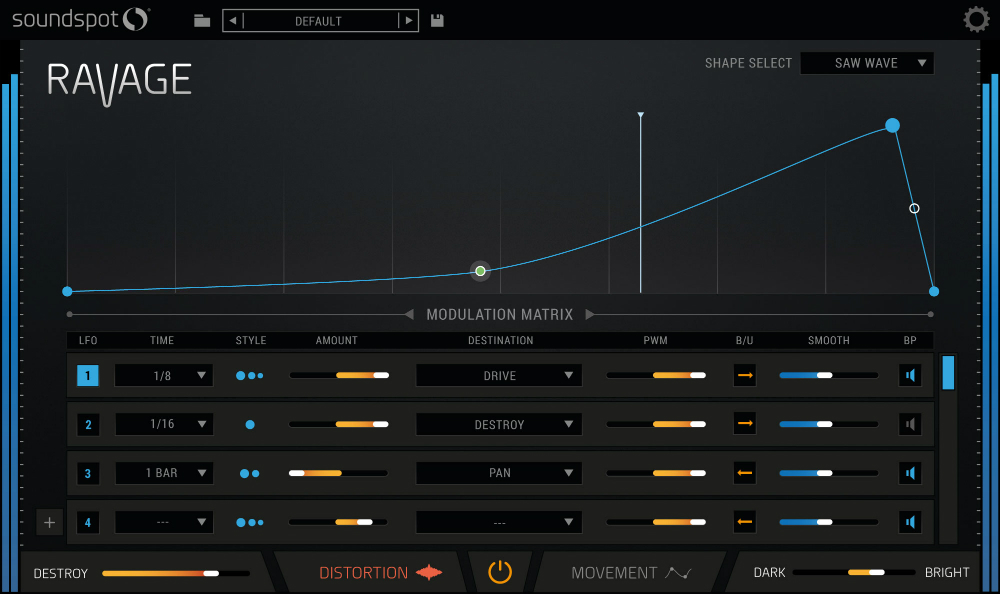Open LFO 4 empty destination dropdown
The image size is (1000, 594).
[x=499, y=522]
